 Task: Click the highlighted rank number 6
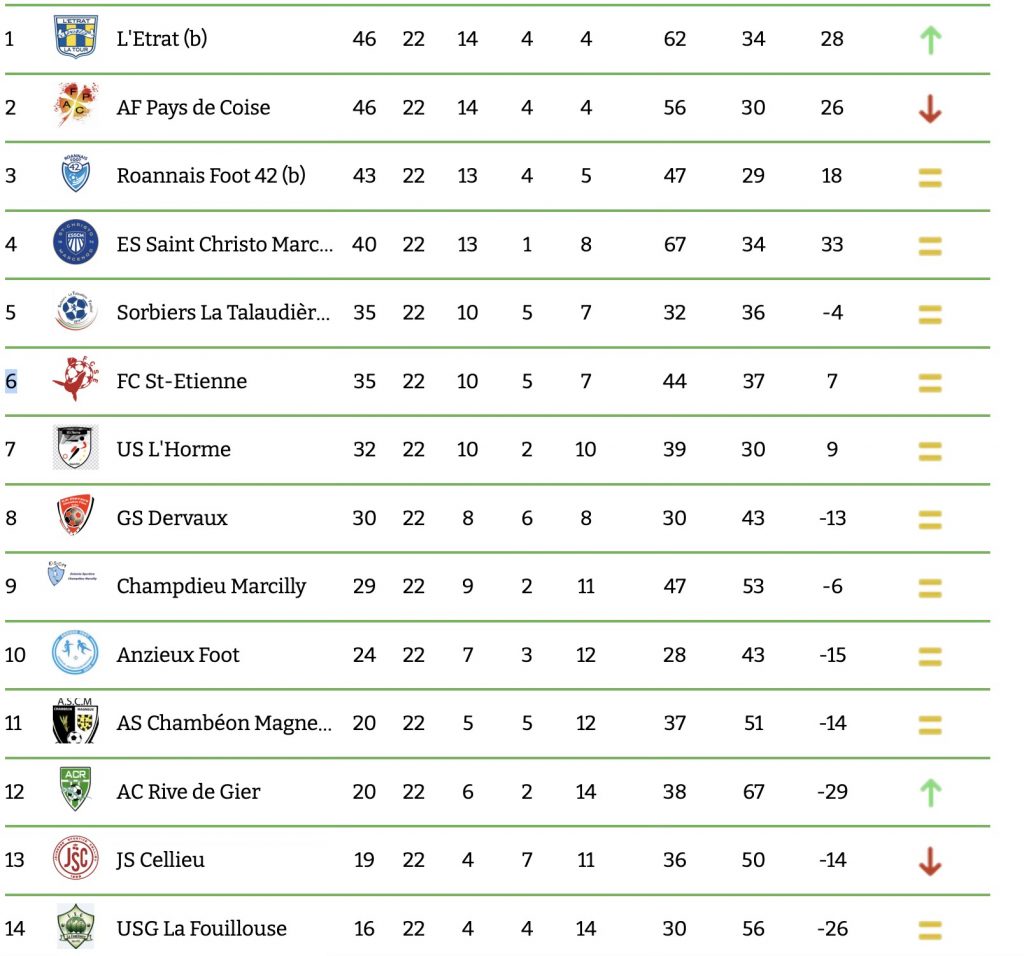click(x=10, y=381)
